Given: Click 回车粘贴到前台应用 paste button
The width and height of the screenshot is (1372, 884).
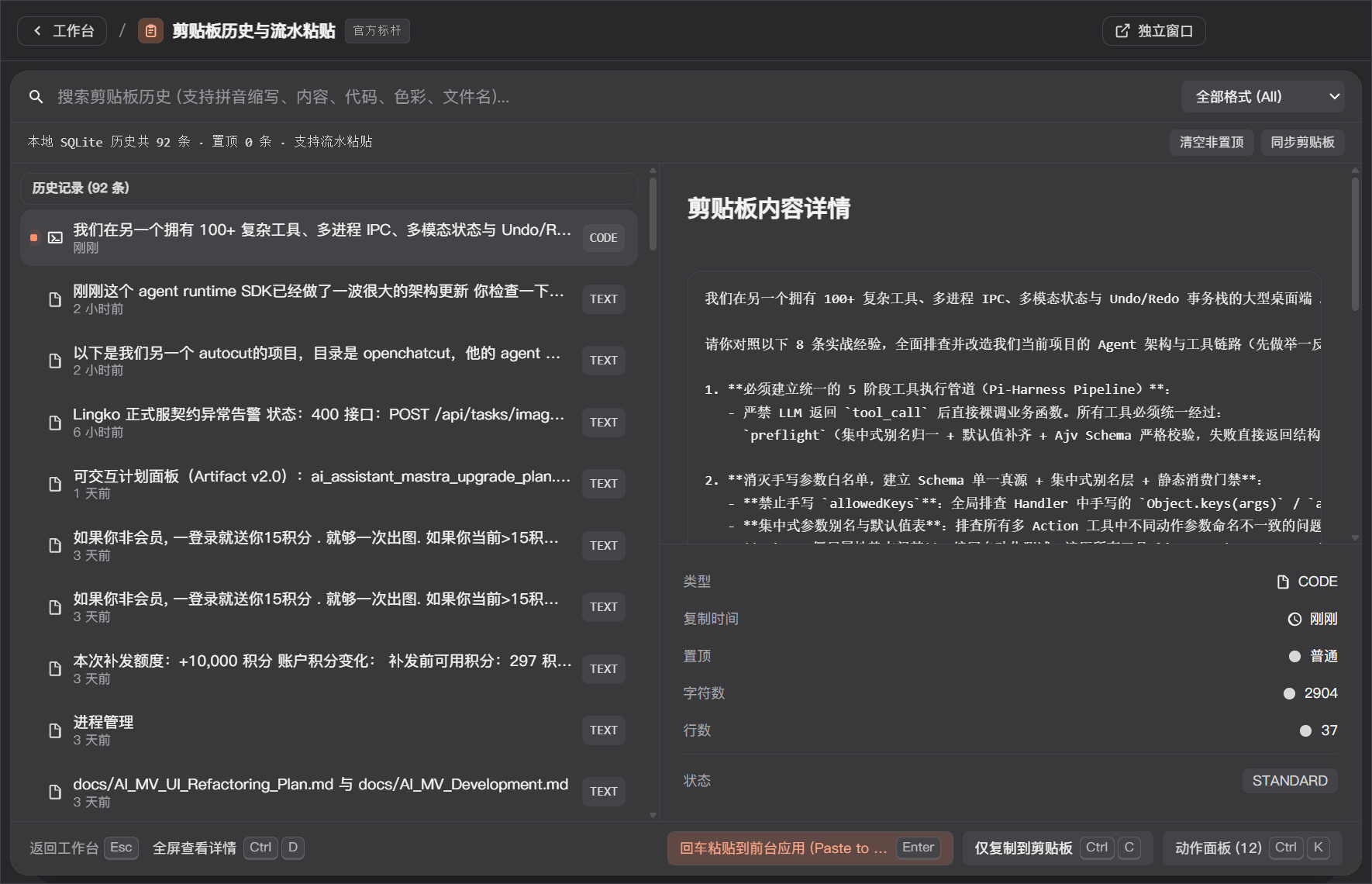Looking at the screenshot, I should click(810, 848).
